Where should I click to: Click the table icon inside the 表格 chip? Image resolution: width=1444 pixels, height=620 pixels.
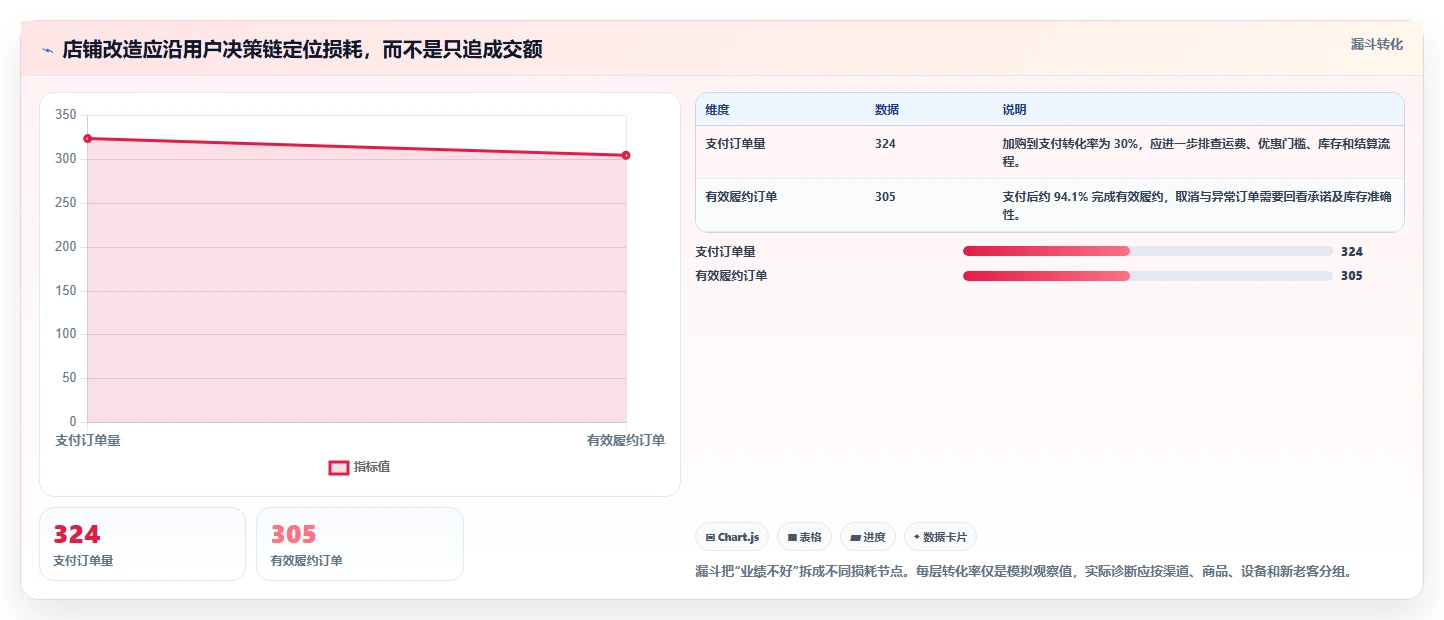click(792, 538)
